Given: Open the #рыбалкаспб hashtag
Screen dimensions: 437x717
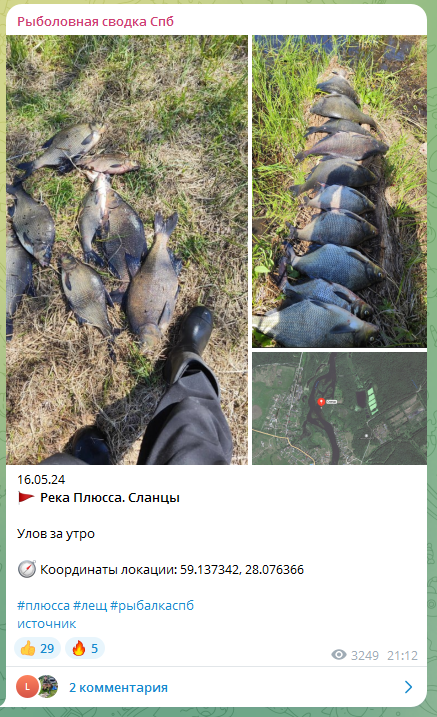Looking at the screenshot, I should pyautogui.click(x=152, y=605).
